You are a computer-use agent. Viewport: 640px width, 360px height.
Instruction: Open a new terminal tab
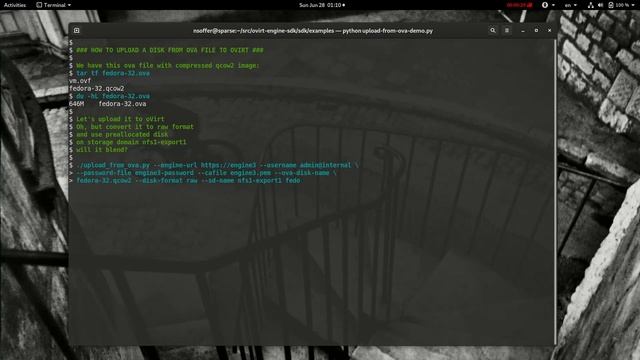(x=76, y=30)
